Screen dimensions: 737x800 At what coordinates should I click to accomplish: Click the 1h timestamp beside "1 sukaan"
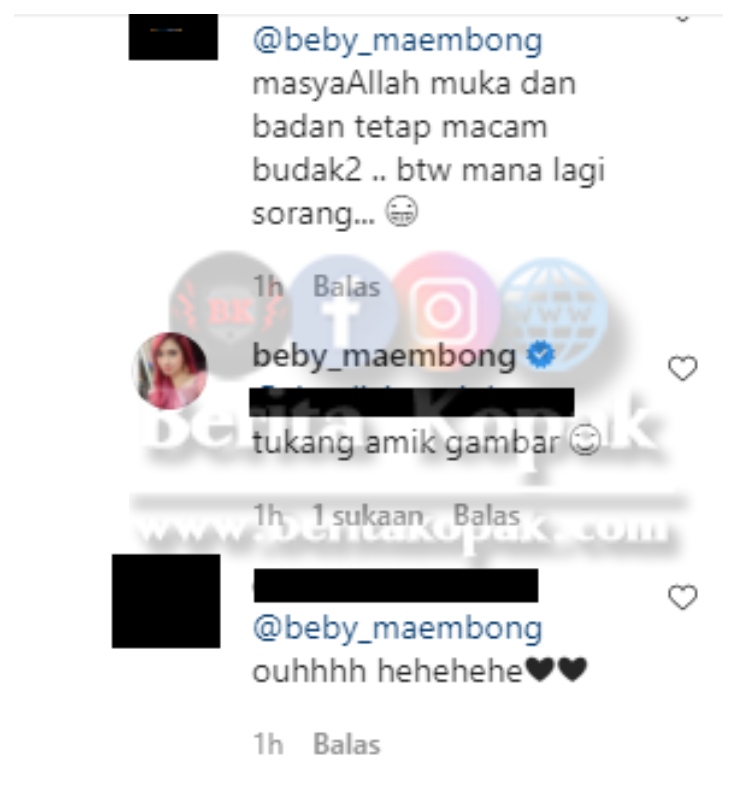point(268,515)
